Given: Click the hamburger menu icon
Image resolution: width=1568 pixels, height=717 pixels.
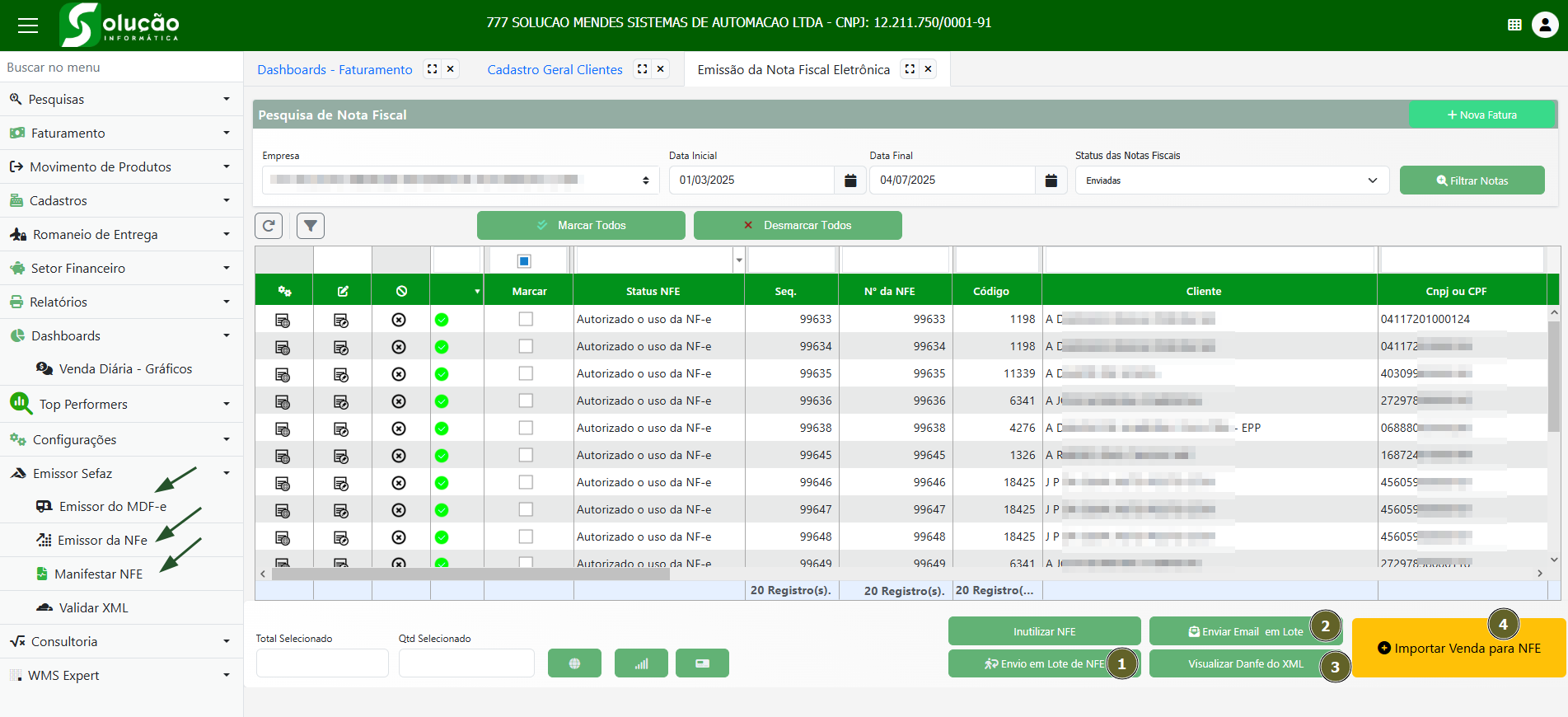Looking at the screenshot, I should tap(28, 26).
